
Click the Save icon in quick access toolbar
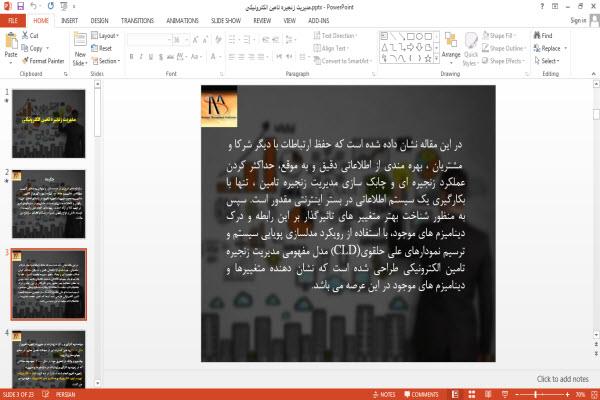click(x=20, y=6)
